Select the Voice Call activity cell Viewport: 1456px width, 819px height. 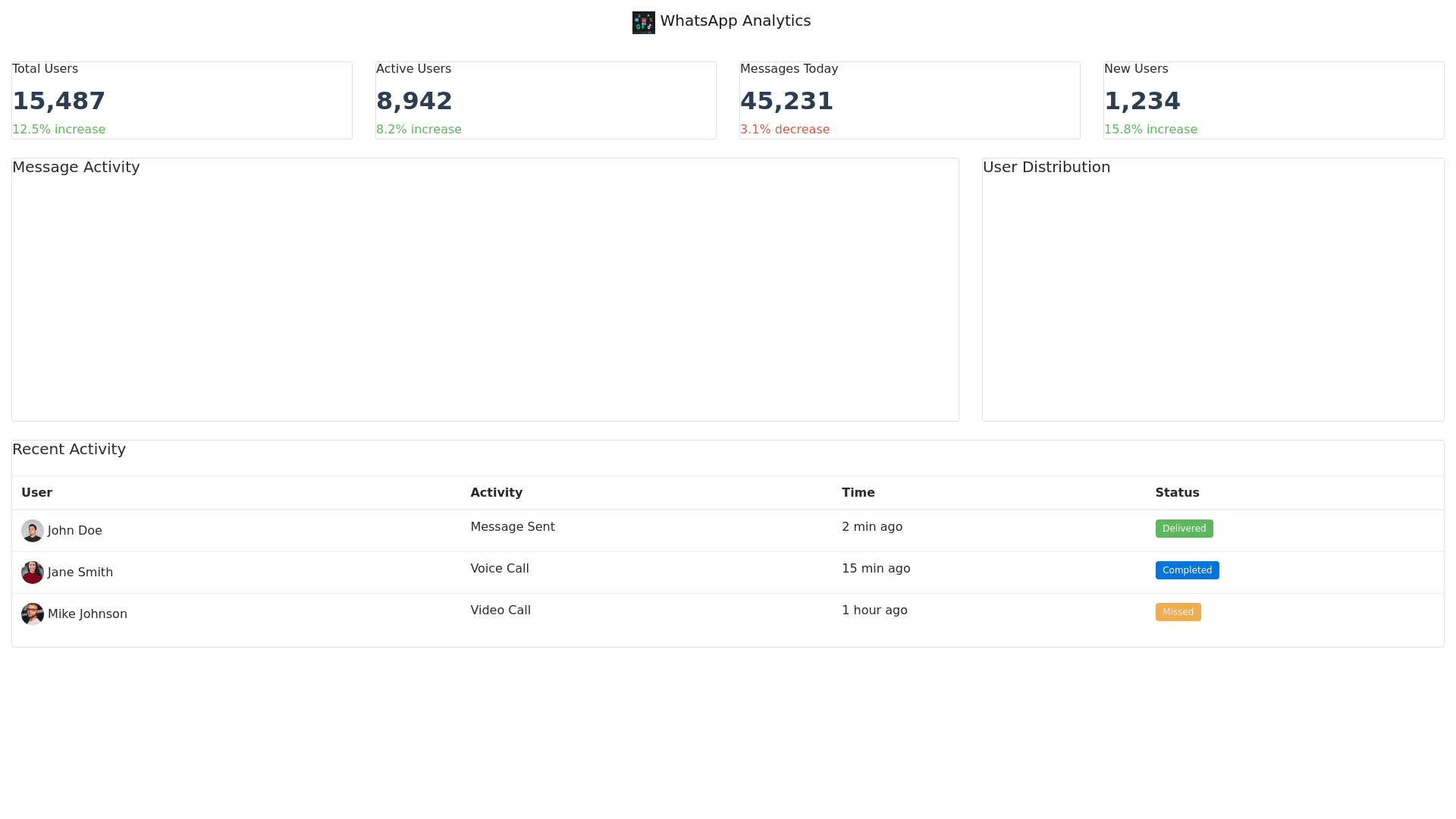[x=500, y=569]
